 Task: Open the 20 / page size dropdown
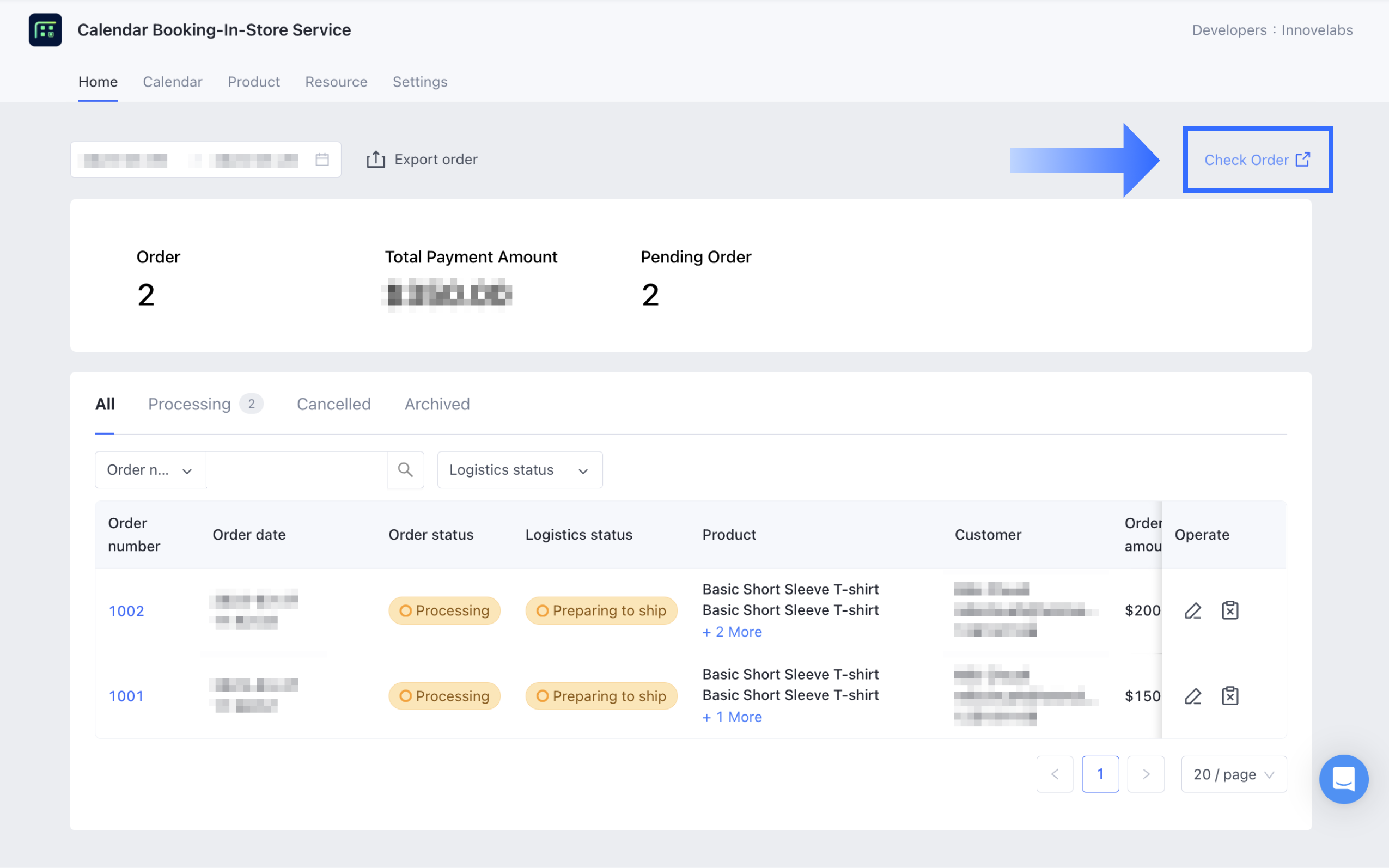(1233, 774)
